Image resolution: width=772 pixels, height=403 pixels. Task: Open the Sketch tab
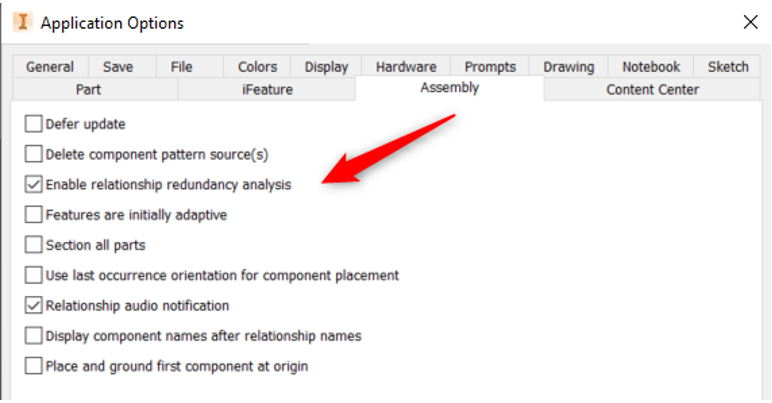[x=728, y=66]
